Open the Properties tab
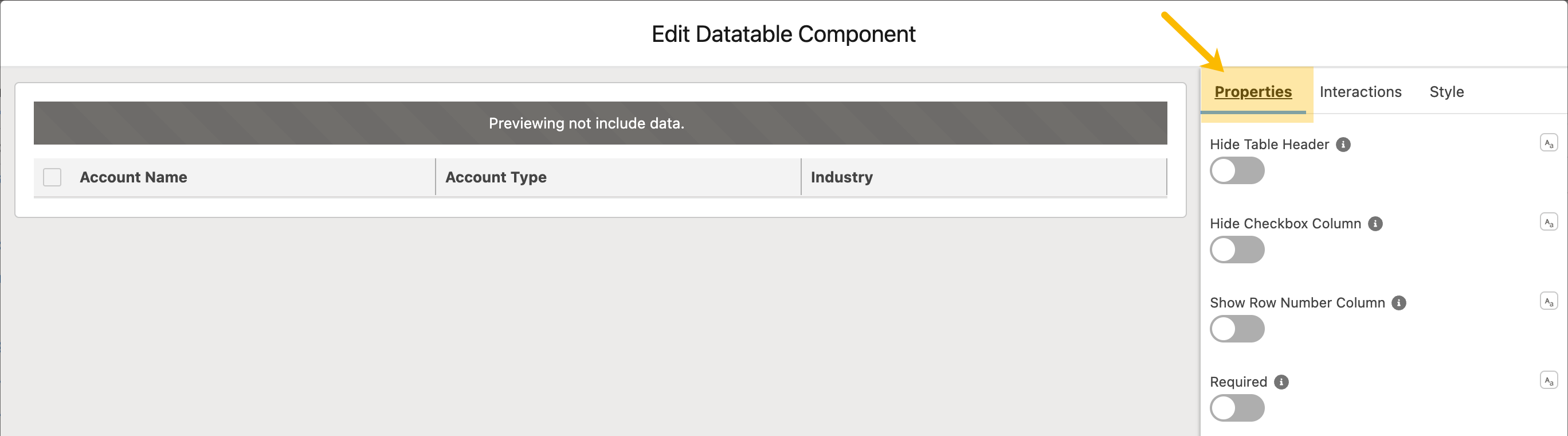Viewport: 1568px width, 436px height. coord(1253,92)
